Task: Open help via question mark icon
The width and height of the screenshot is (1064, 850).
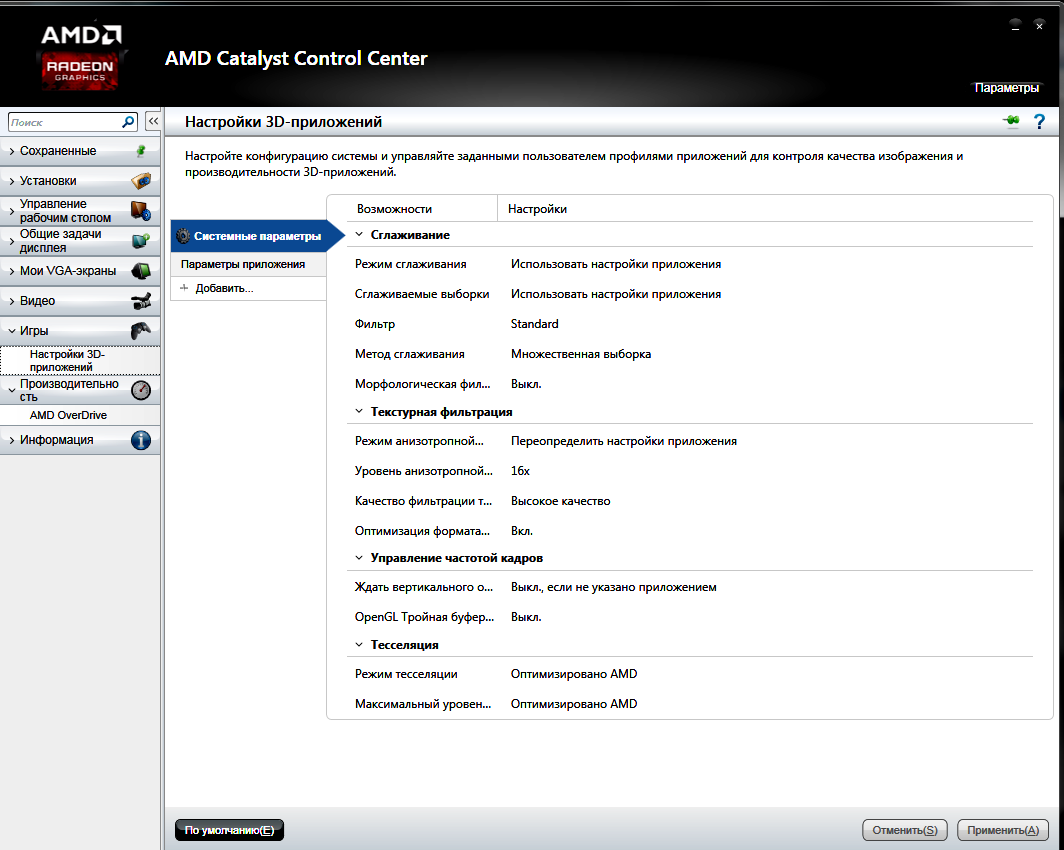Action: (1039, 122)
